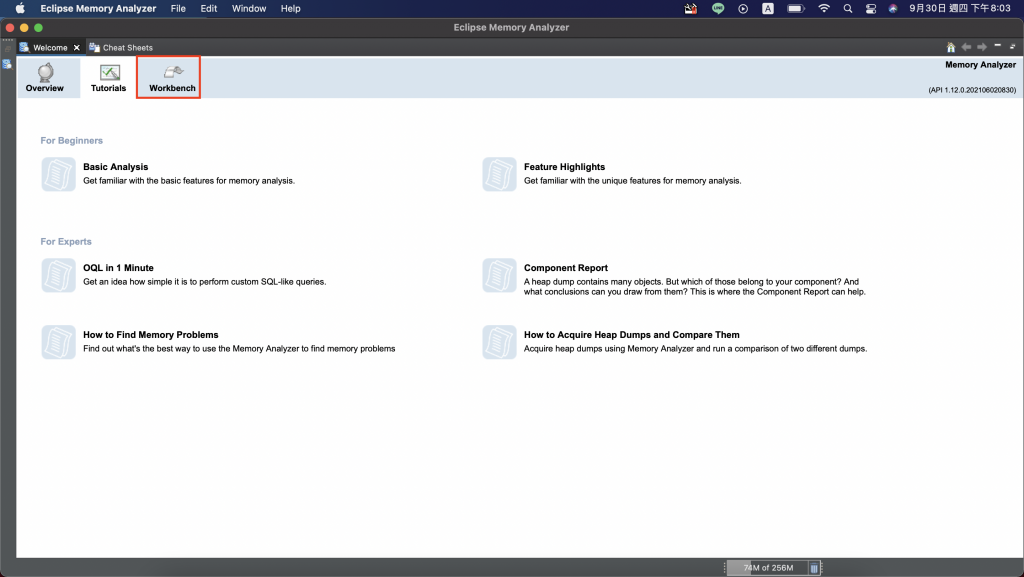The height and width of the screenshot is (577, 1024).
Task: Click Acquire Heap Dumps tutorial icon
Action: pos(500,342)
